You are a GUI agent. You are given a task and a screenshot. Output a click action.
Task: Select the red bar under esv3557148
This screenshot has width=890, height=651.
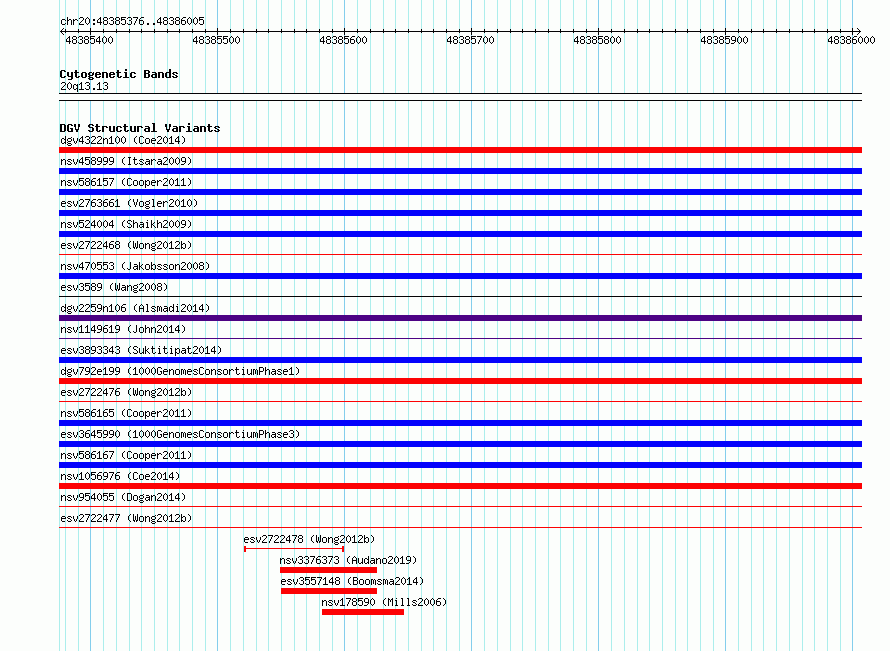[329, 591]
